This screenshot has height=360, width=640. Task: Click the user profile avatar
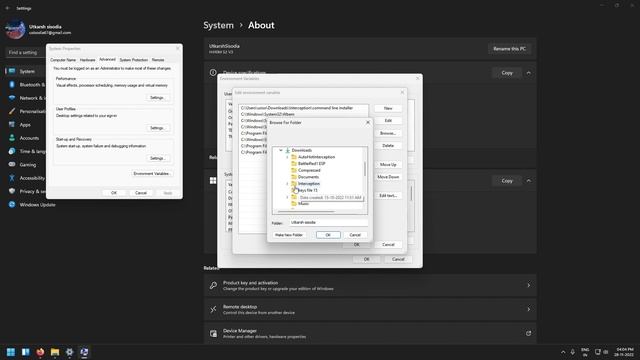(x=15, y=29)
